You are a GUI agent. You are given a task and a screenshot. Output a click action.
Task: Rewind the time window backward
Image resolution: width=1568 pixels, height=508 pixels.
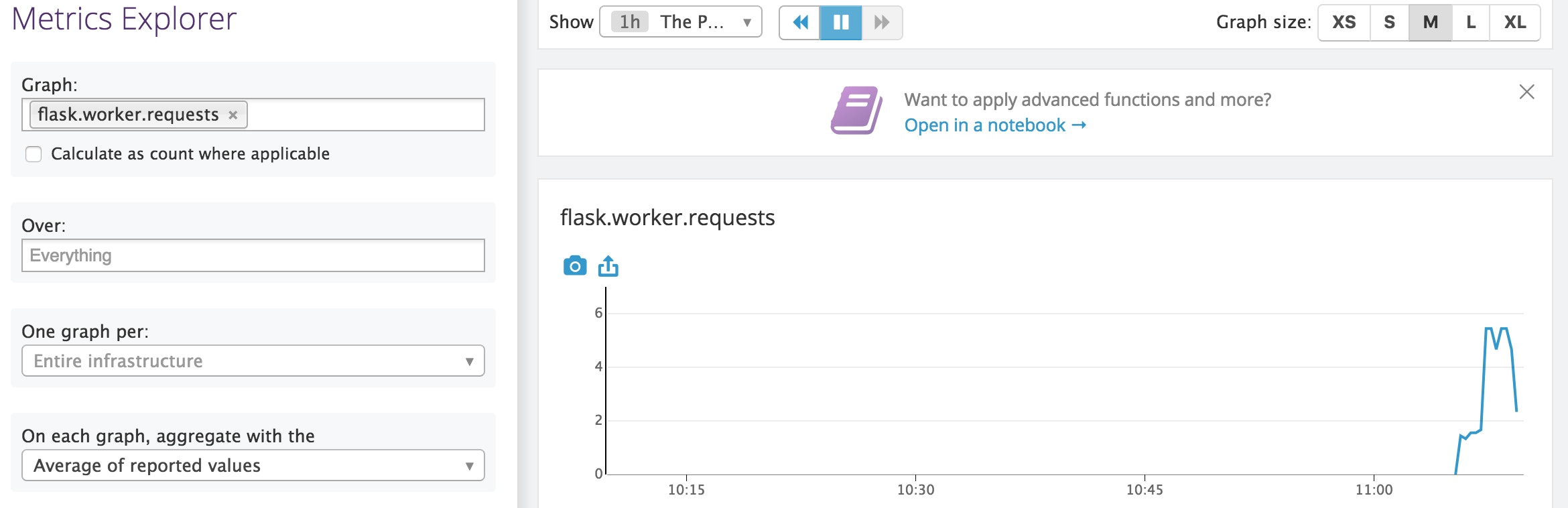[x=800, y=22]
